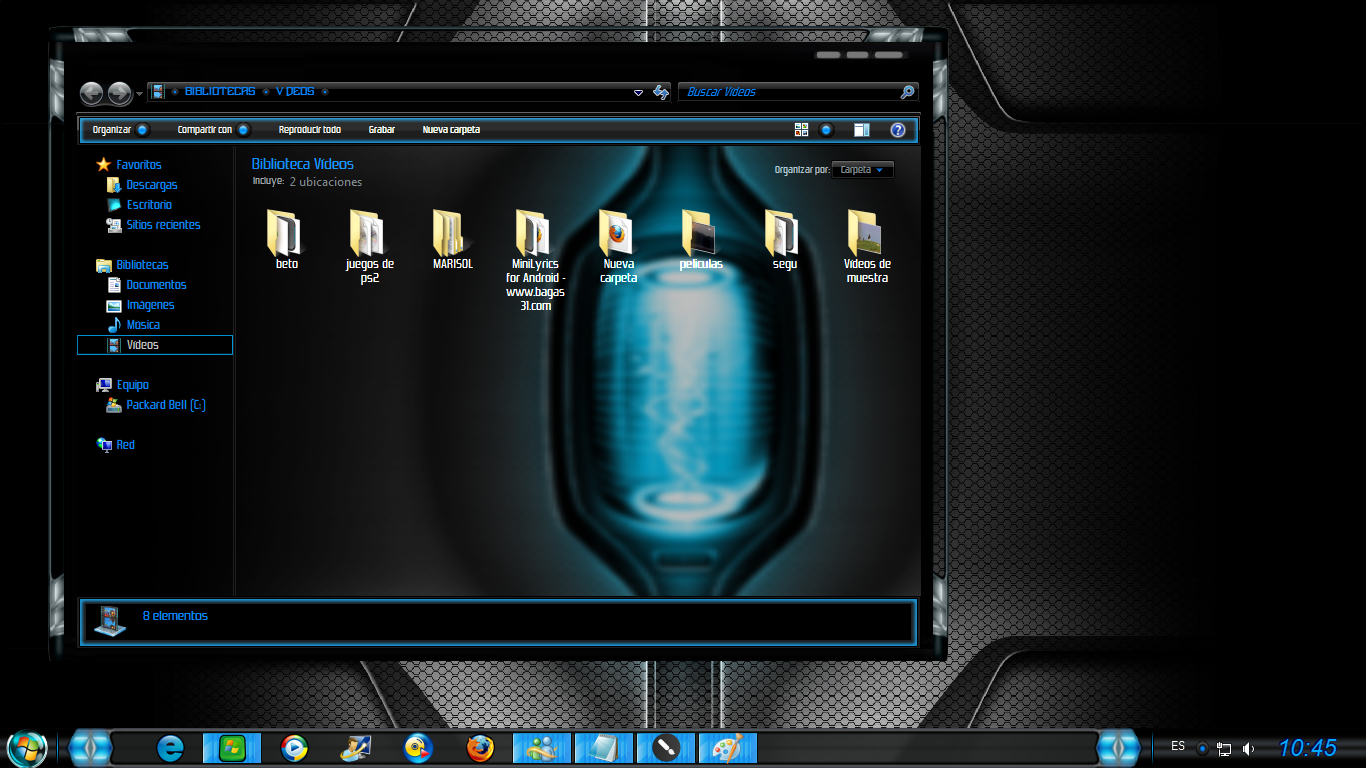This screenshot has width=1366, height=768.
Task: Open the Organizar menu
Action: (x=120, y=130)
